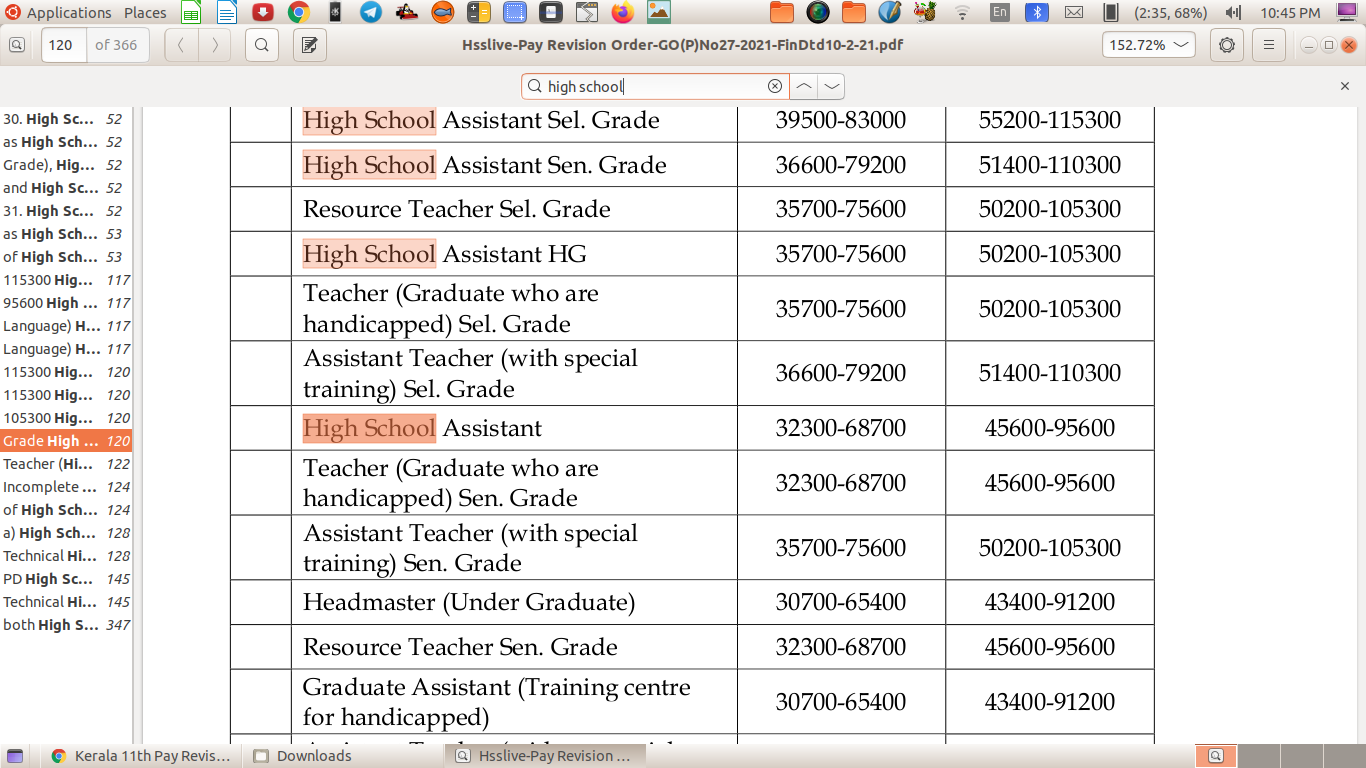Open the hamburger view options menu

1269,45
